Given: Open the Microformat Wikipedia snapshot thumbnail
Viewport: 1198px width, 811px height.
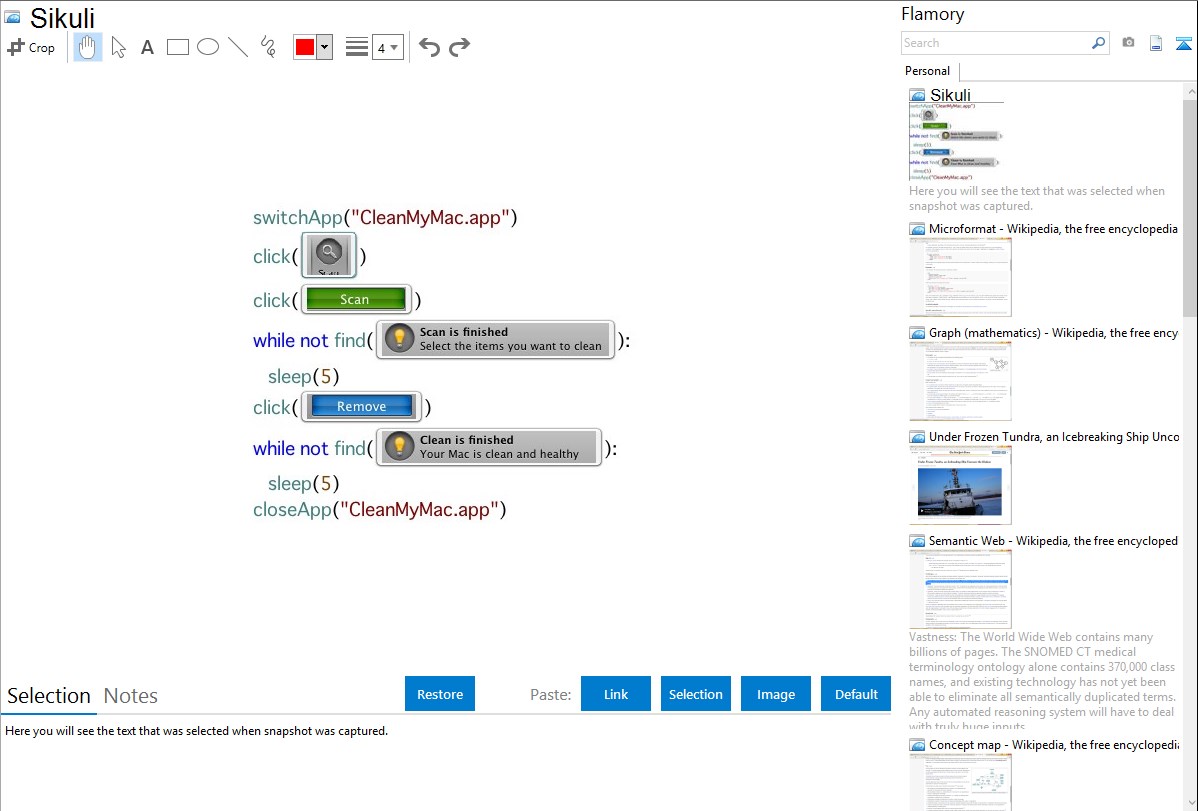Looking at the screenshot, I should 960,277.
